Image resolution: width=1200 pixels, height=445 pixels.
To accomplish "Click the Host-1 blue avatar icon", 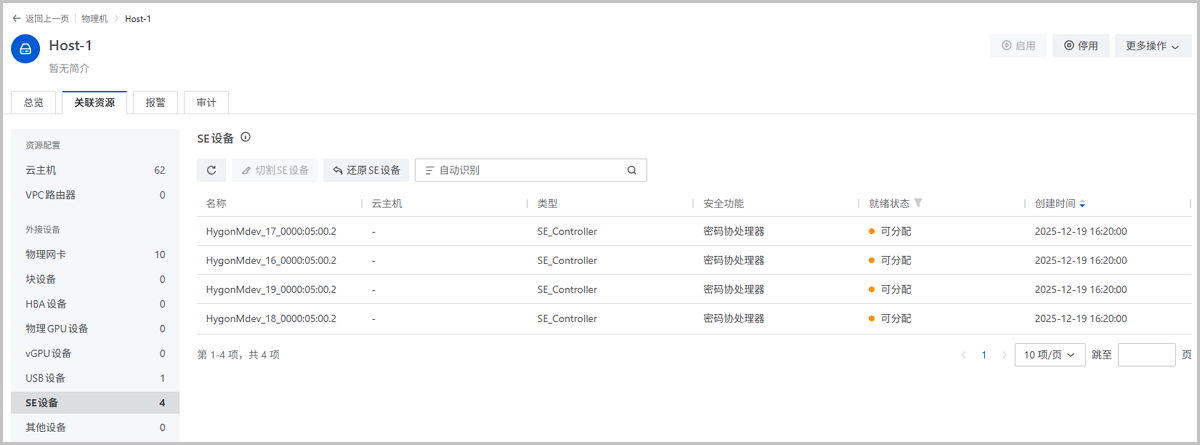I will [26, 50].
